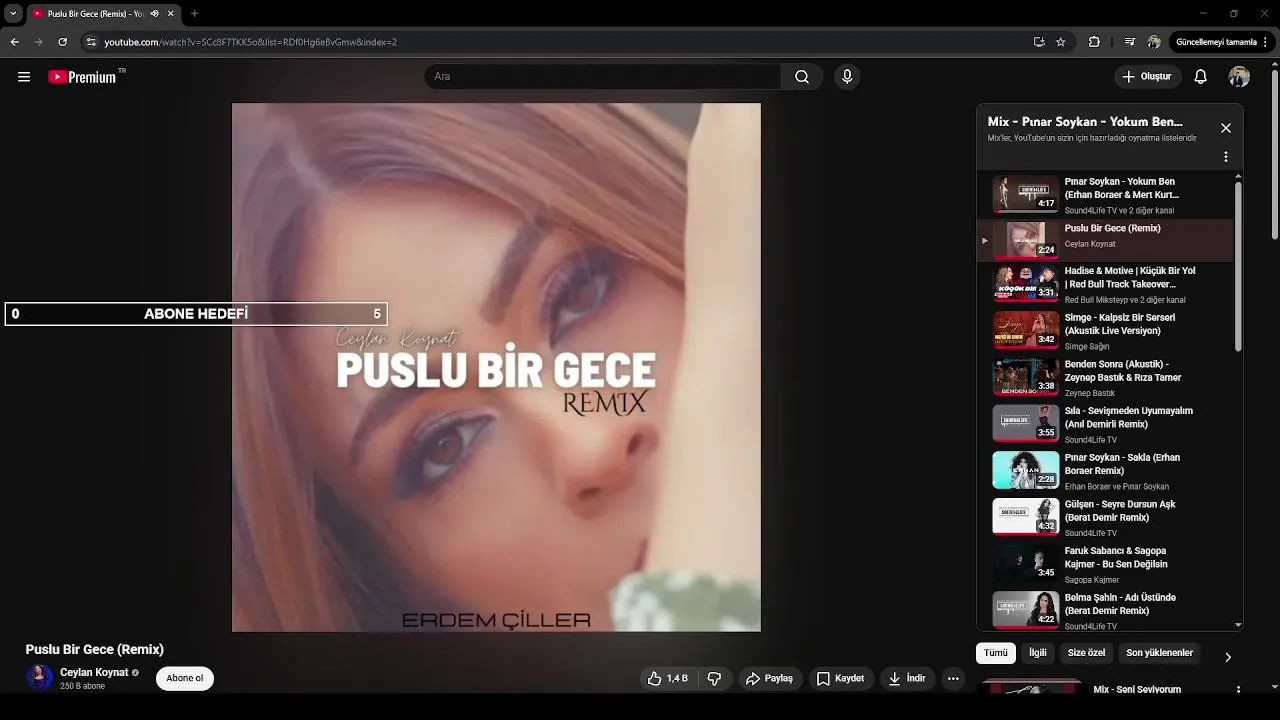Image resolution: width=1280 pixels, height=720 pixels.
Task: Mute tab via audio speaker icon
Action: [x=154, y=14]
